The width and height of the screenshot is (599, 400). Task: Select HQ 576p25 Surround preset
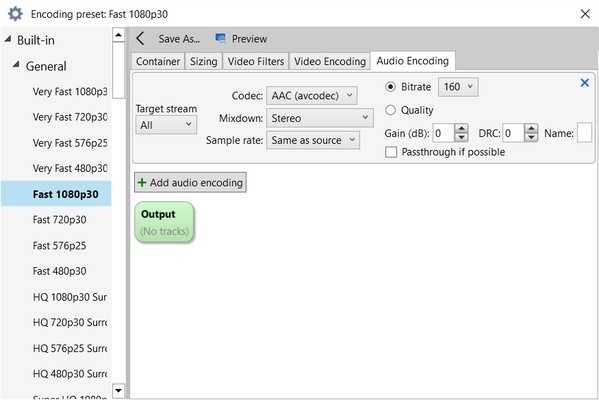[70, 348]
